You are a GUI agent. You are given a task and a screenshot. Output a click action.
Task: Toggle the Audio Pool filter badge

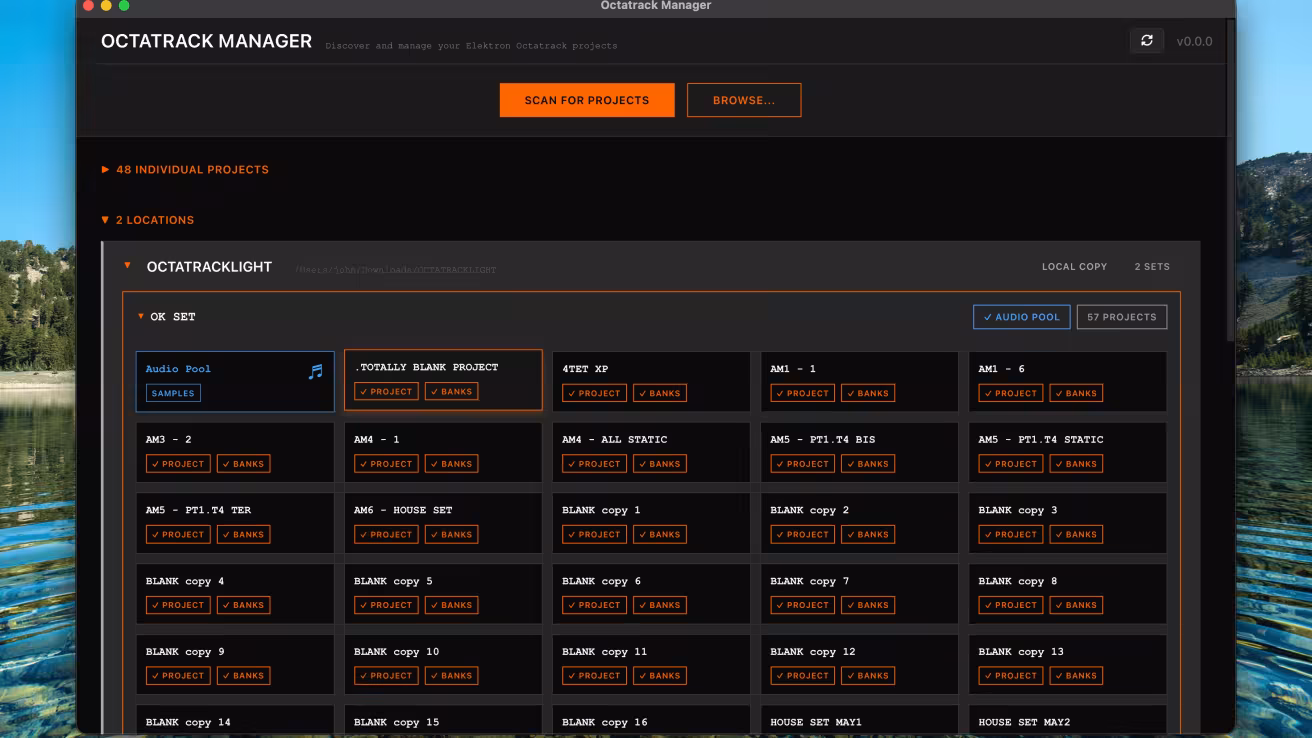[1022, 317]
